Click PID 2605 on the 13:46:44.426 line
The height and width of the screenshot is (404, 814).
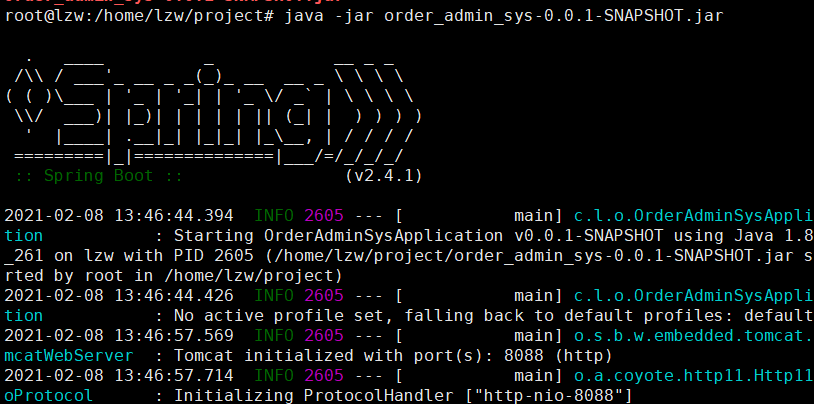click(x=324, y=295)
